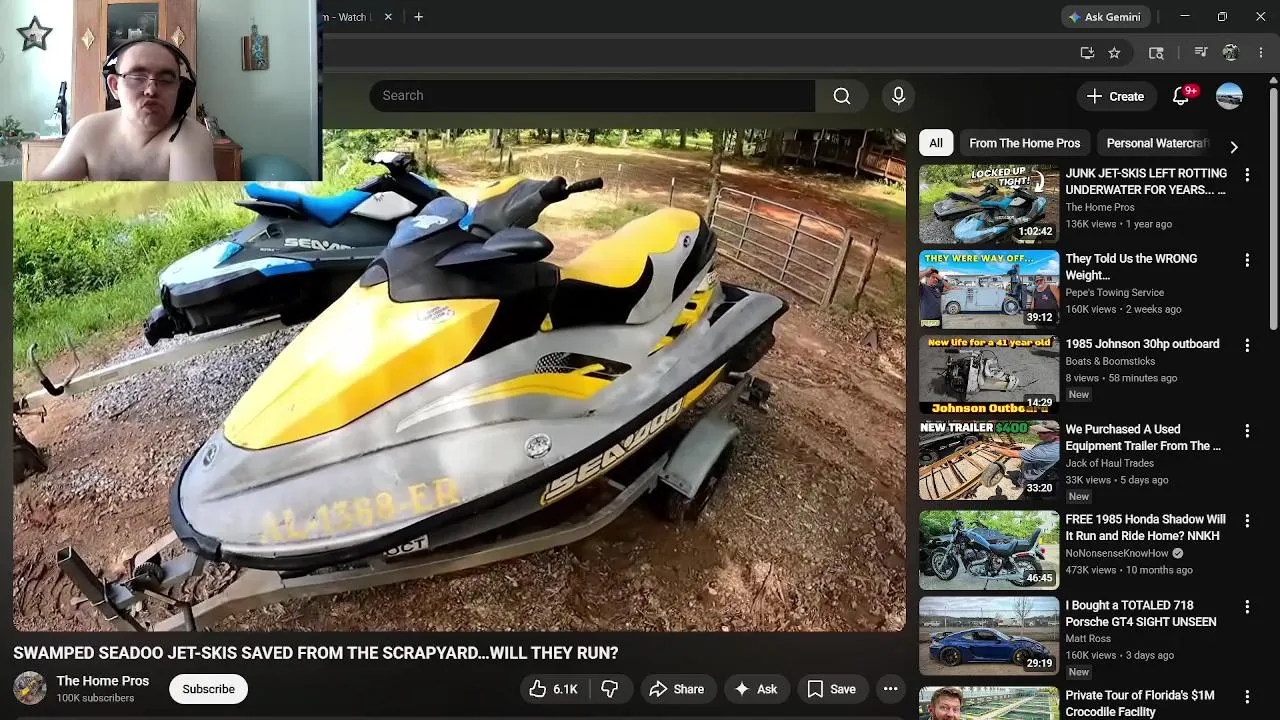This screenshot has height=720, width=1280.
Task: Click 'Jack of Haul Trades' channel text
Action: click(x=1109, y=463)
